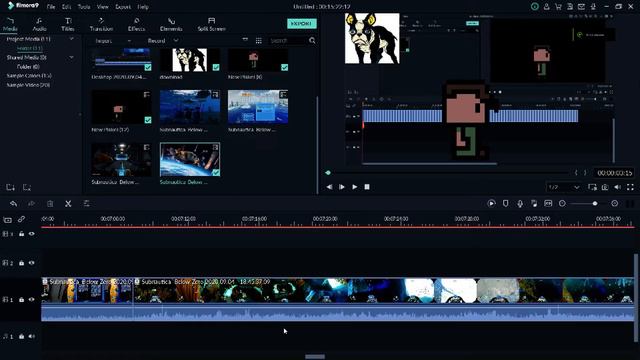Play the preview video
Viewport: 640px width, 360px height.
(355, 187)
